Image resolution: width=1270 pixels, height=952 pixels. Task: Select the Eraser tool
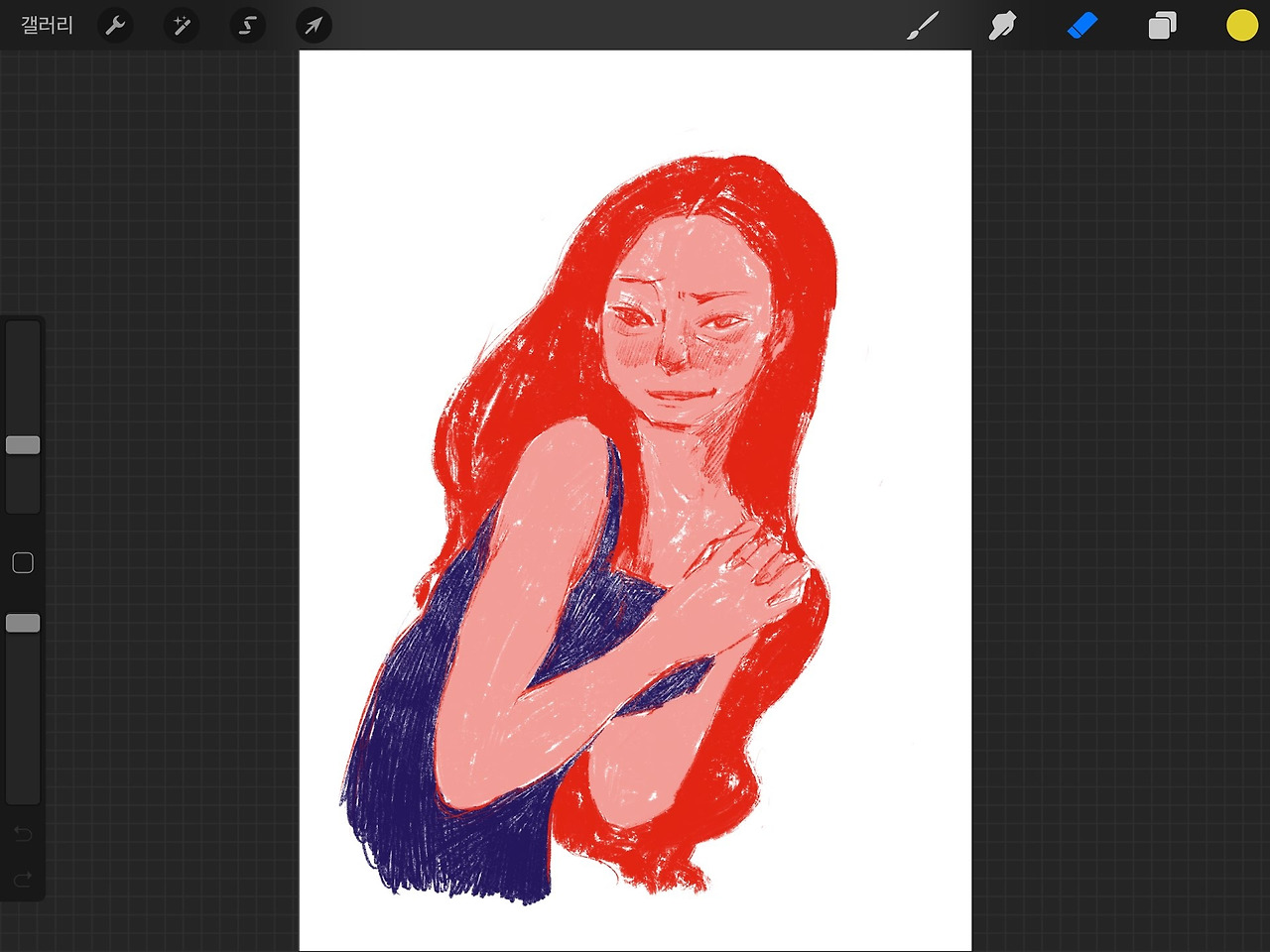pos(1082,26)
